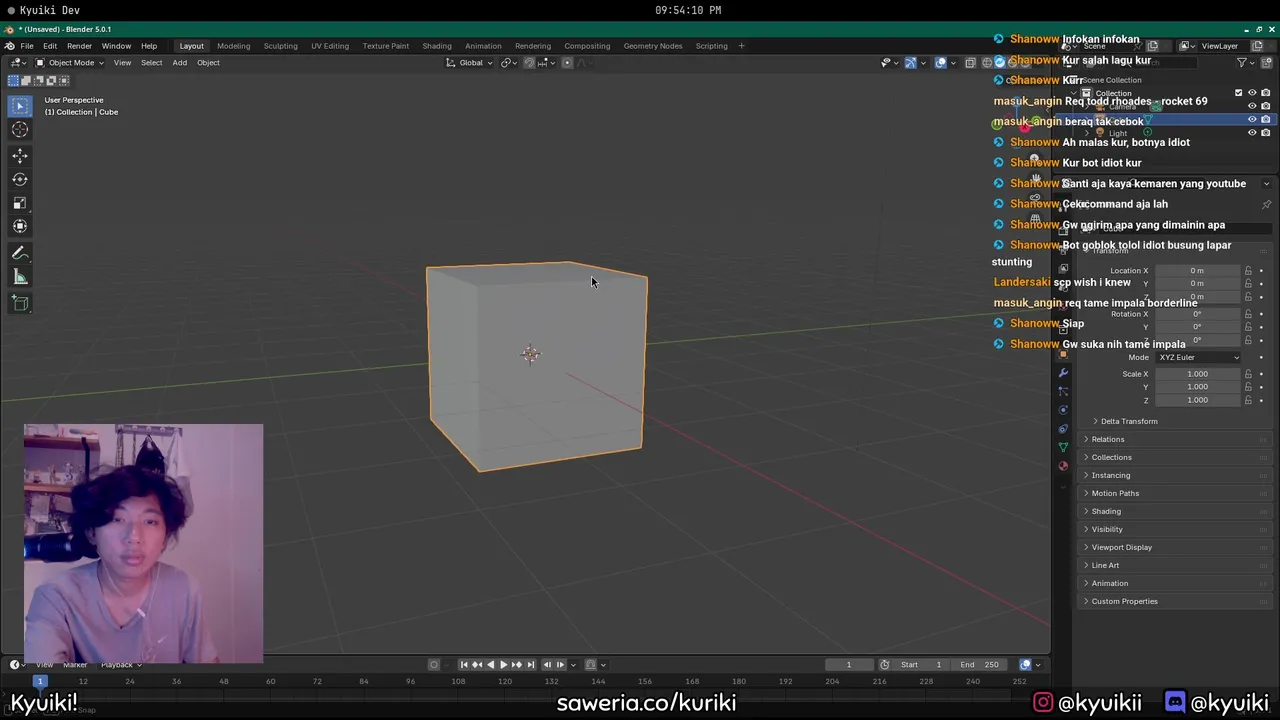
Task: Open the viewport Object menu
Action: pyautogui.click(x=208, y=62)
